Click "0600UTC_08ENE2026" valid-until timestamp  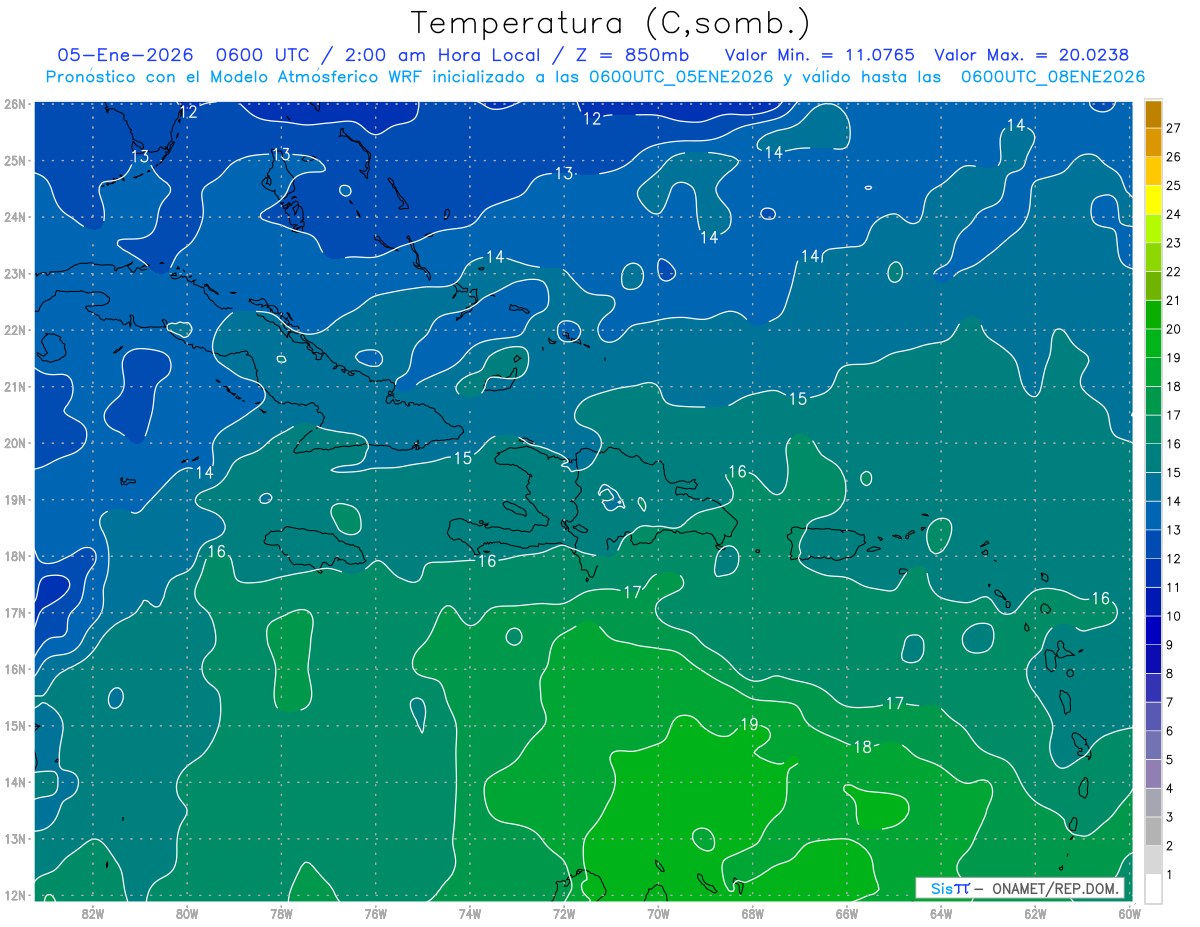point(1052,77)
